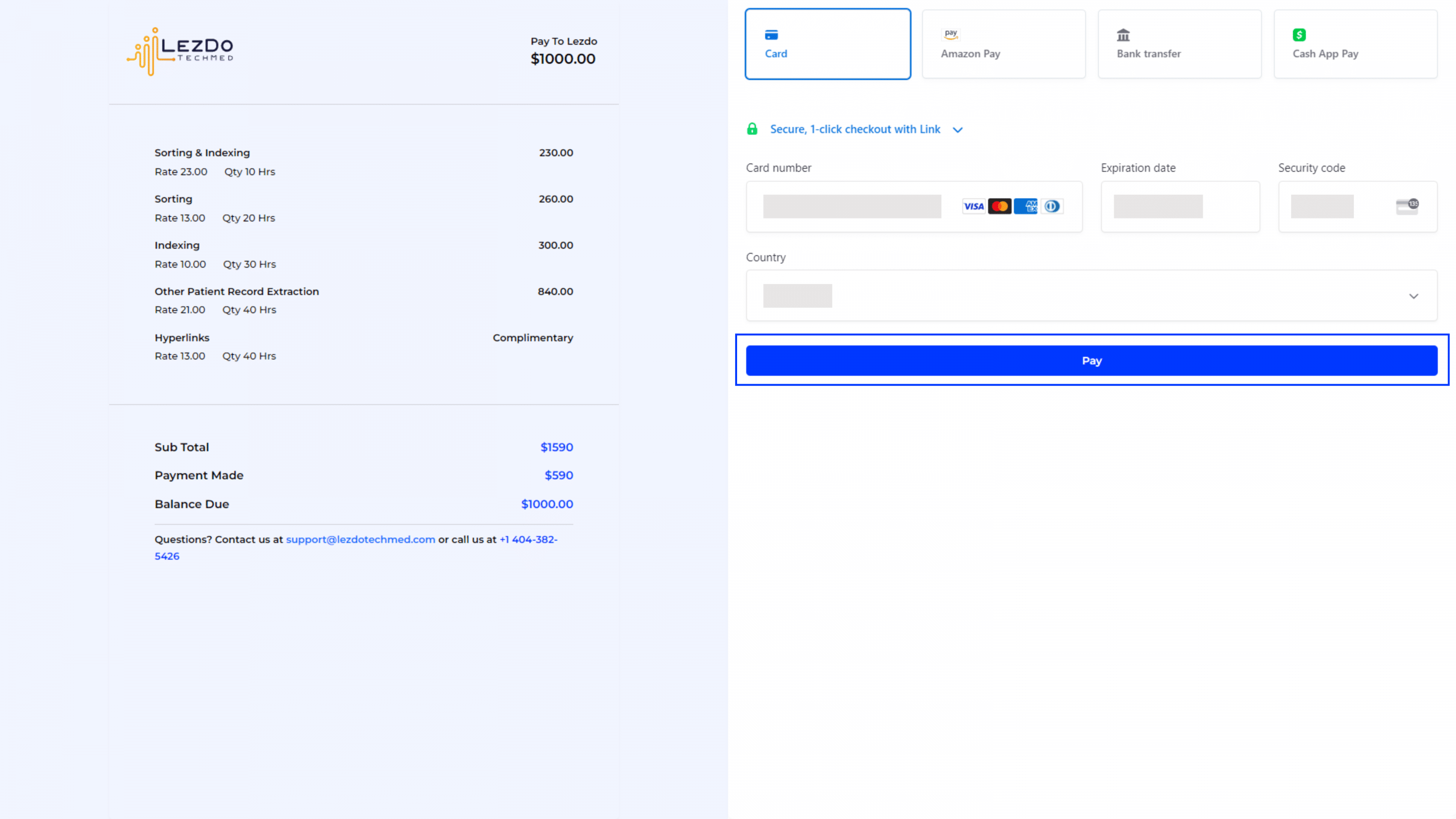Click the Complimentary price label
This screenshot has width=1456, height=819.
[x=532, y=337]
